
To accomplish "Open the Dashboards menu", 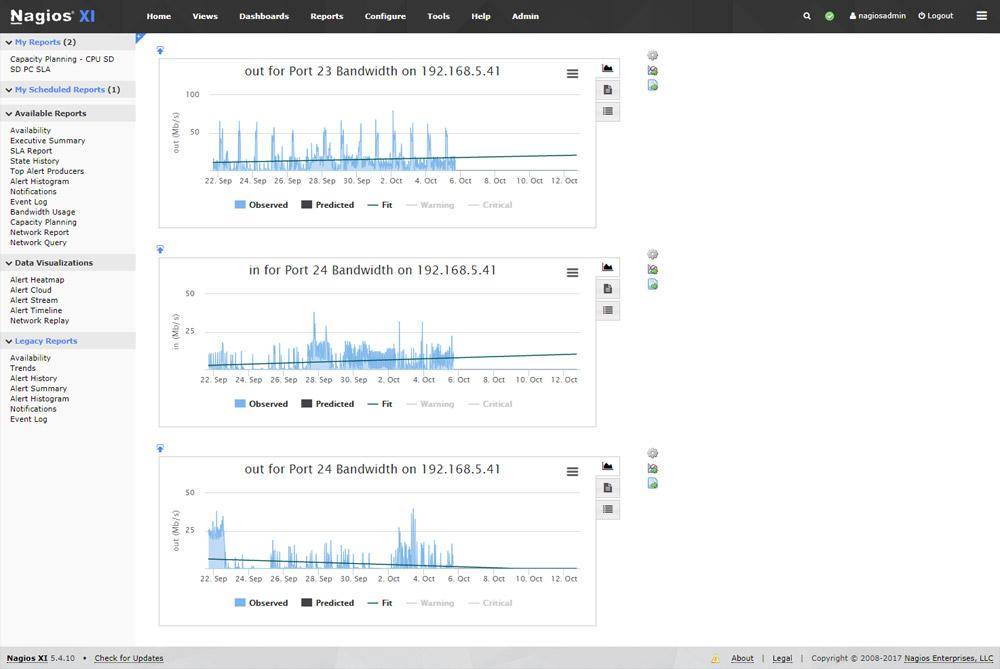I will [x=264, y=16].
